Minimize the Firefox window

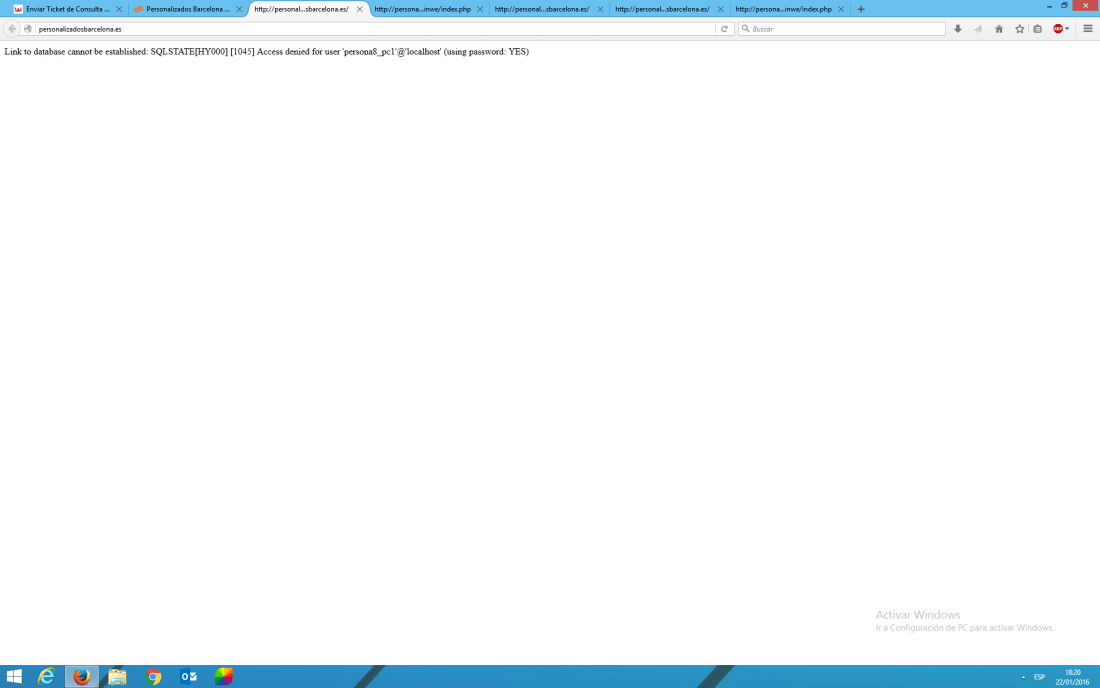click(1049, 6)
